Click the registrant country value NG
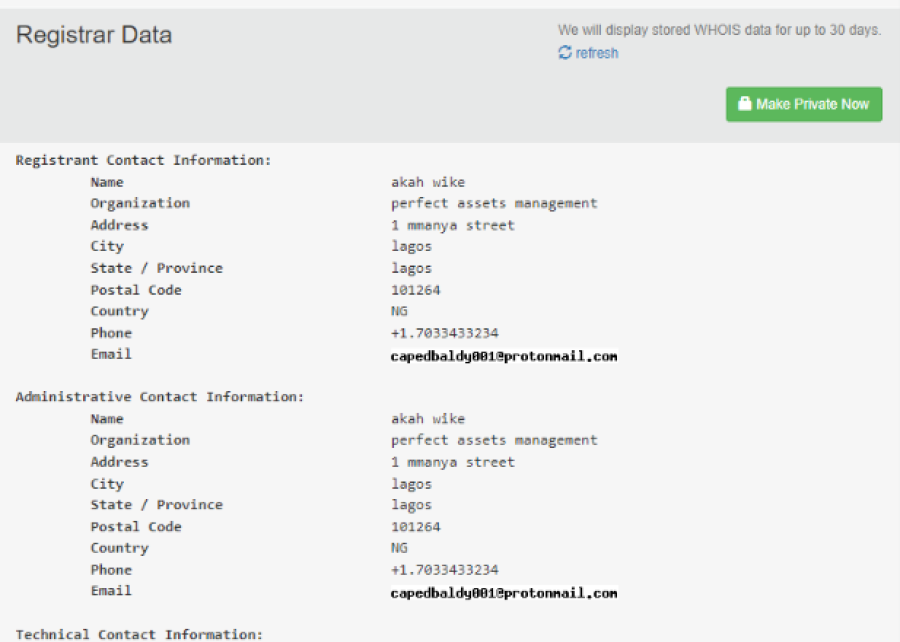Viewport: 900px width, 642px height. coord(399,311)
